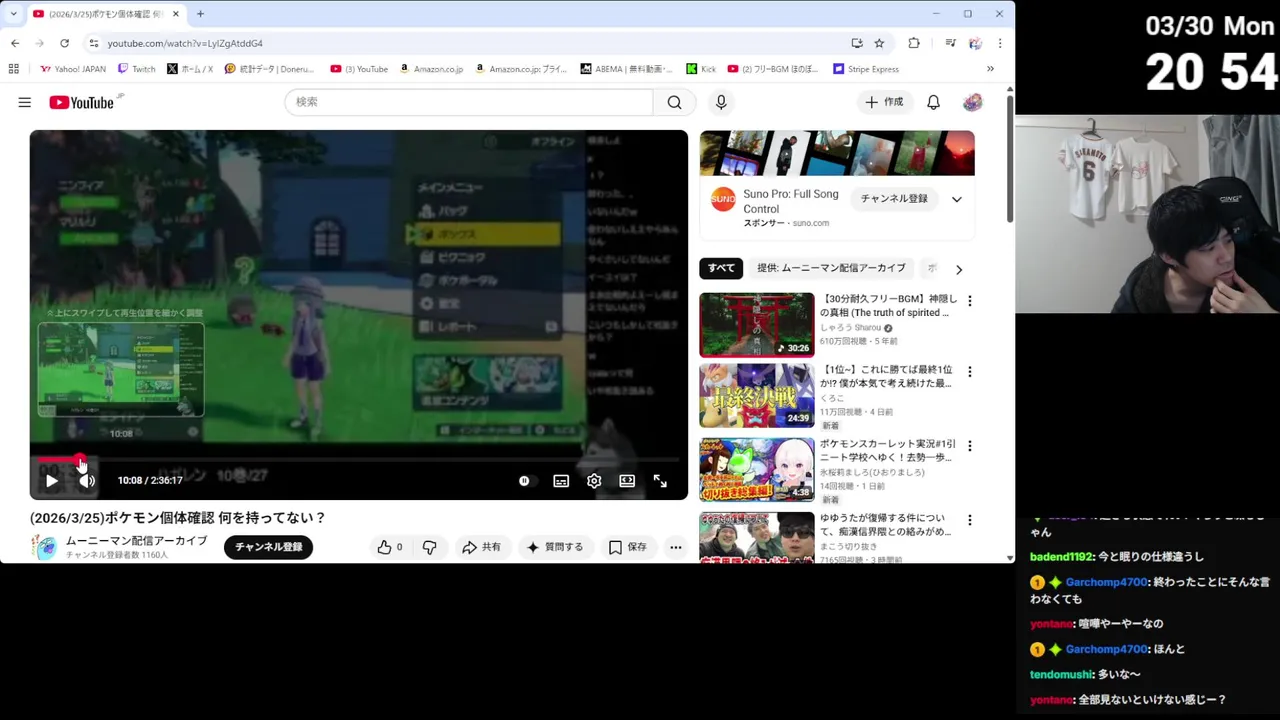Open the ムーニーマン配信アーカイブ channel name link
Screen dimensions: 1280x720
pos(136,541)
